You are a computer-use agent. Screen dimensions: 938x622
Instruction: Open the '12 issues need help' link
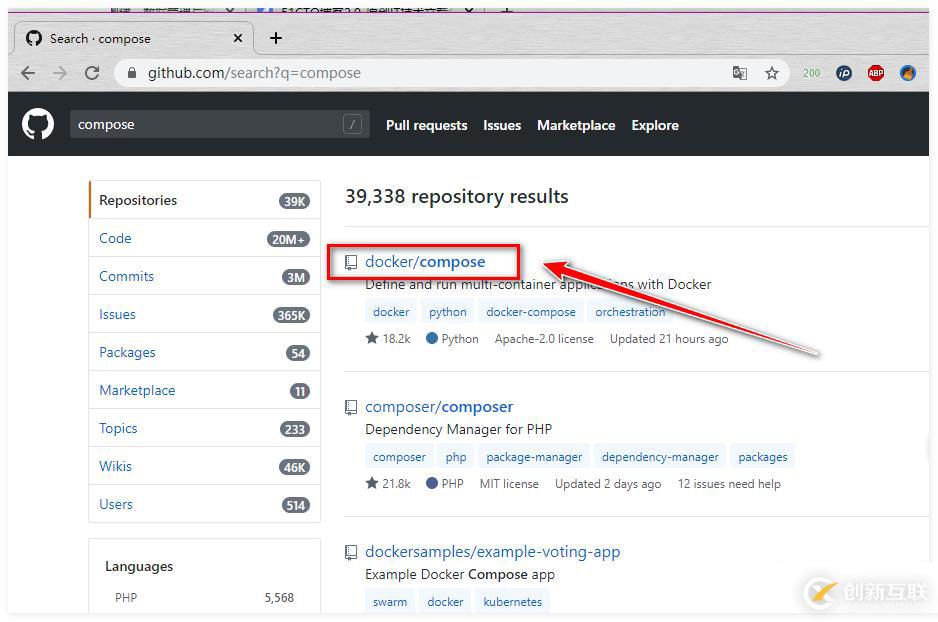pos(729,483)
